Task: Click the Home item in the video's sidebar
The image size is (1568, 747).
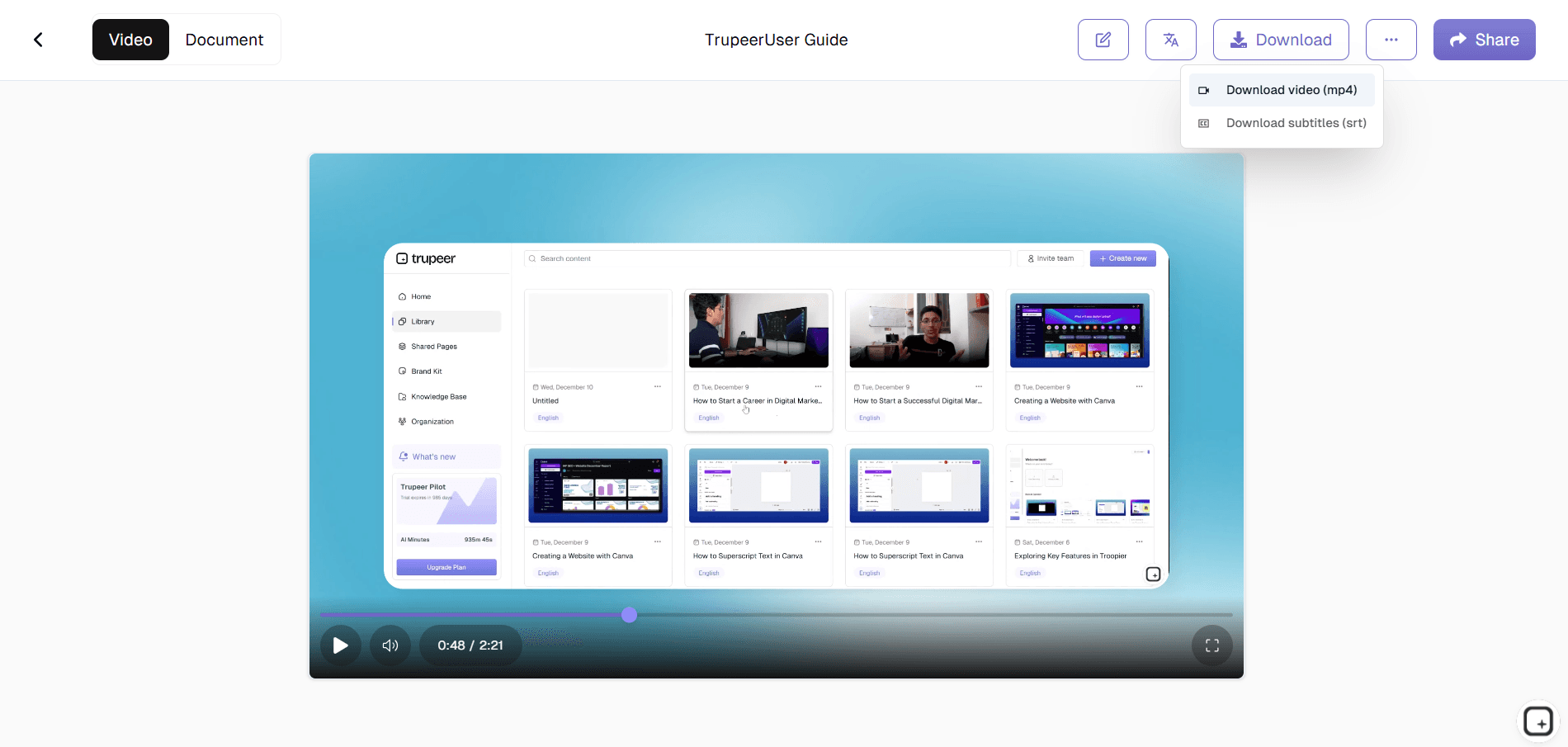Action: pos(446,296)
